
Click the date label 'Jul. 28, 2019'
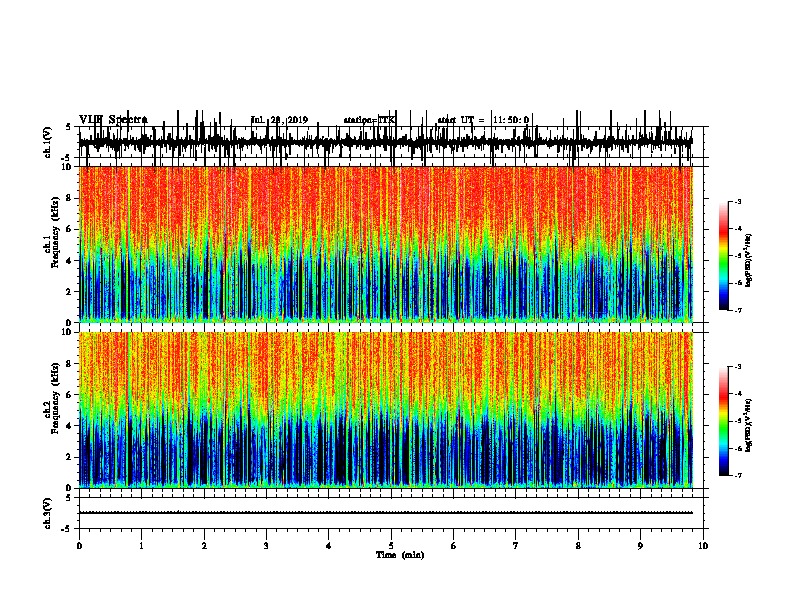click(279, 120)
